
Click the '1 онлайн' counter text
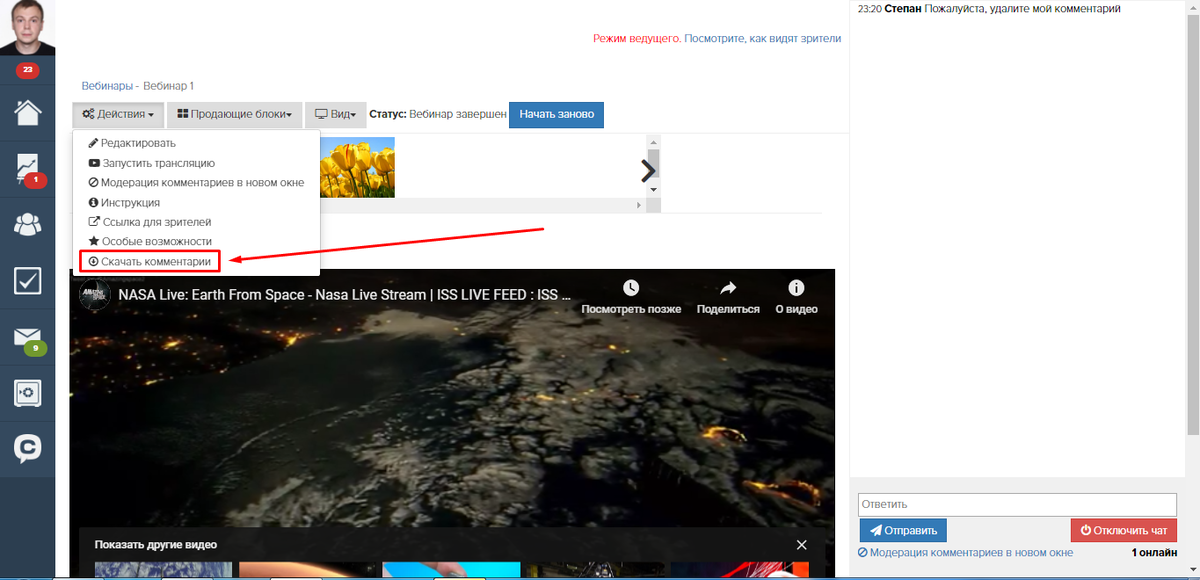click(x=1154, y=553)
